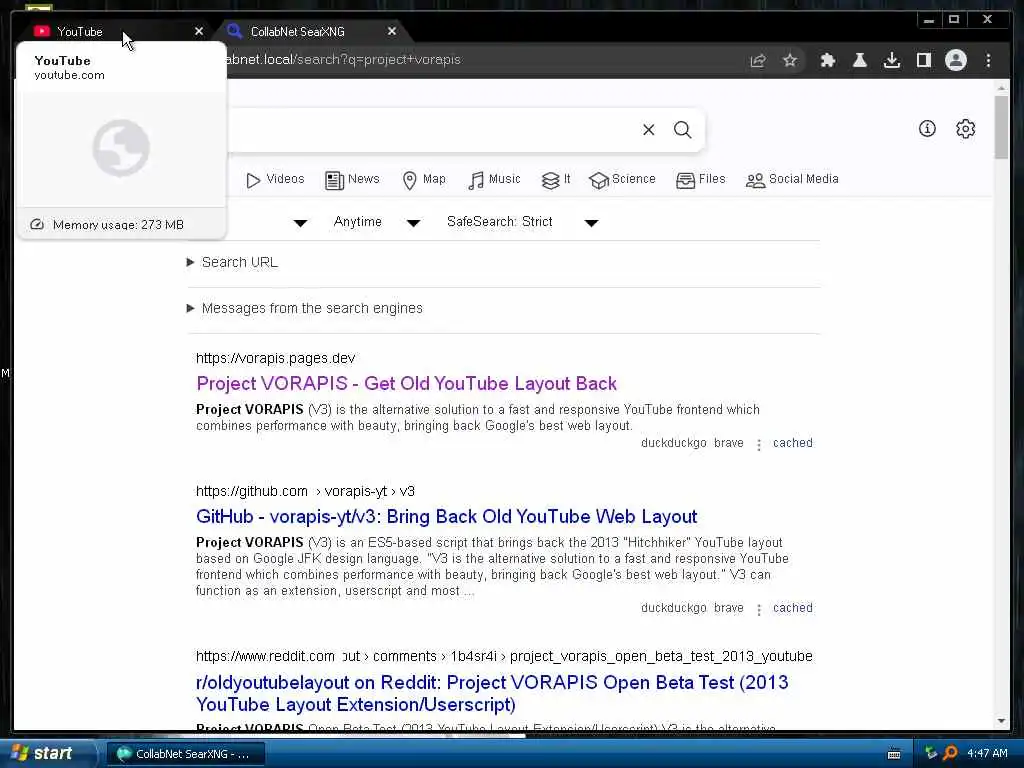Click the share page icon in address bar

pyautogui.click(x=758, y=60)
